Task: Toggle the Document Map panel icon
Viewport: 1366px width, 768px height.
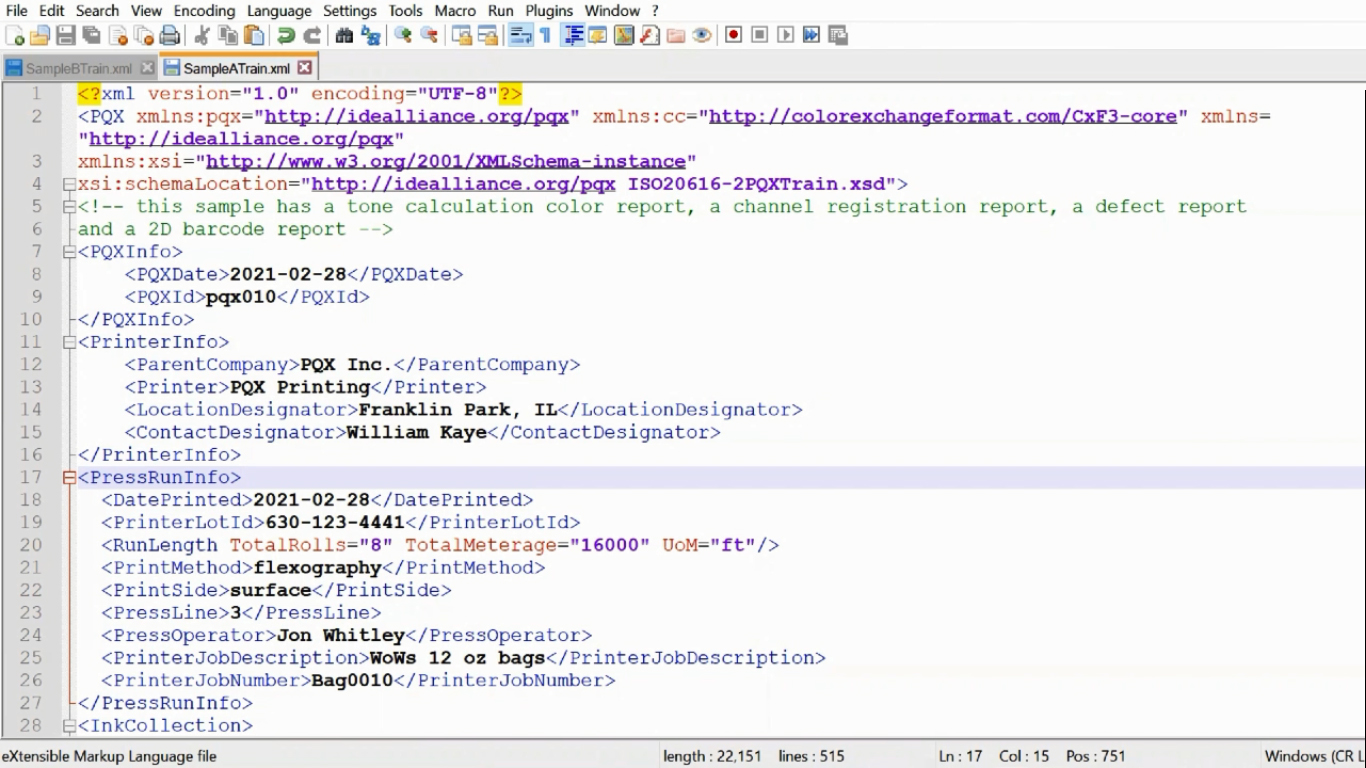Action: [x=624, y=35]
